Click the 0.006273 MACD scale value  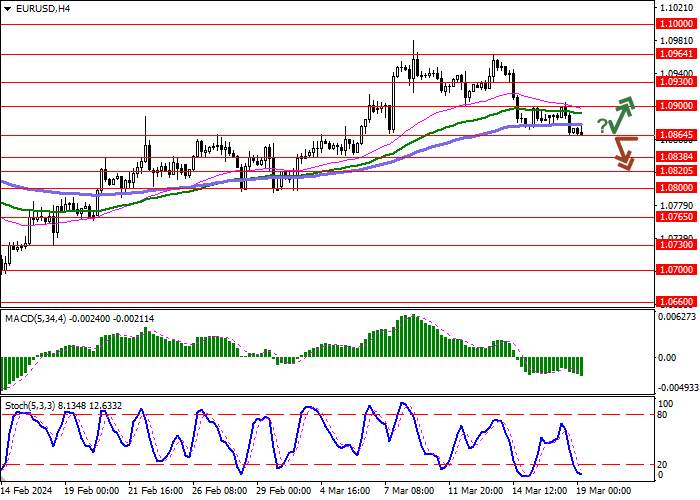coord(677,317)
